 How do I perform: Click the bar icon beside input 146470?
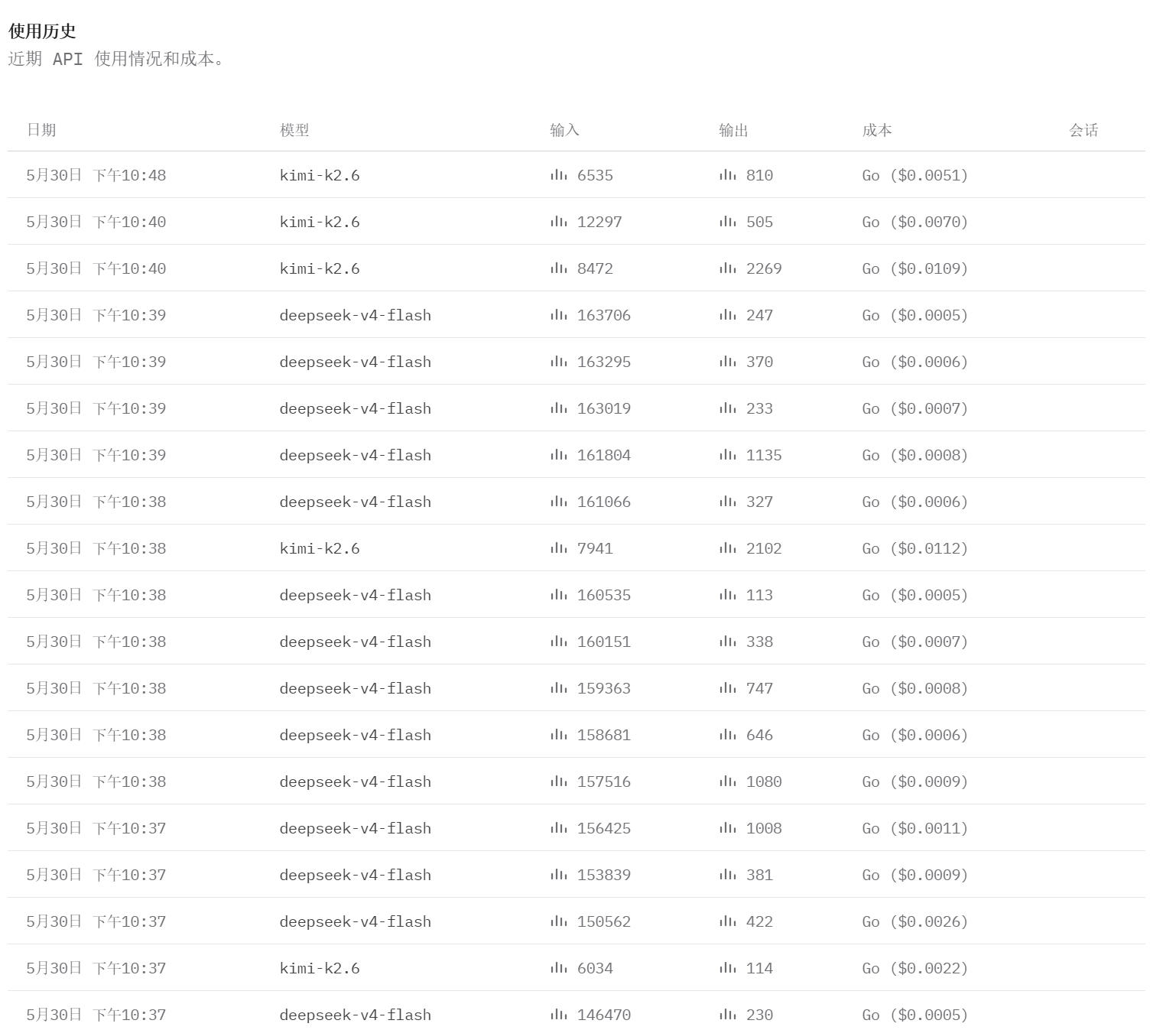(558, 1015)
